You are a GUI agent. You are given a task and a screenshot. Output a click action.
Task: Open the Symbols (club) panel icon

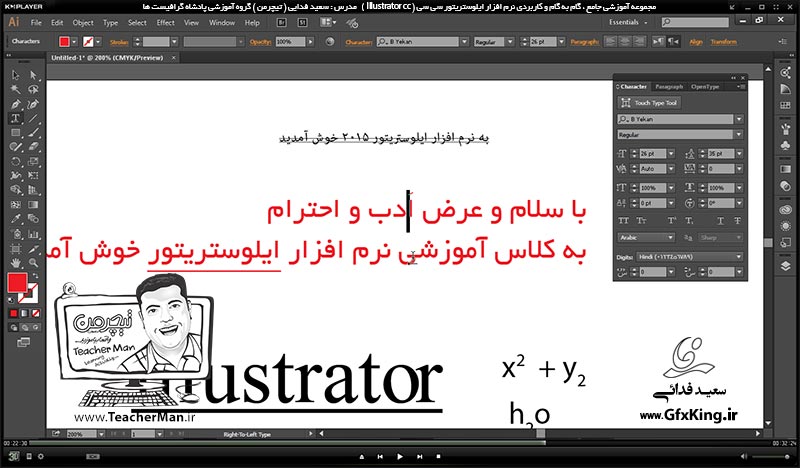tap(786, 146)
